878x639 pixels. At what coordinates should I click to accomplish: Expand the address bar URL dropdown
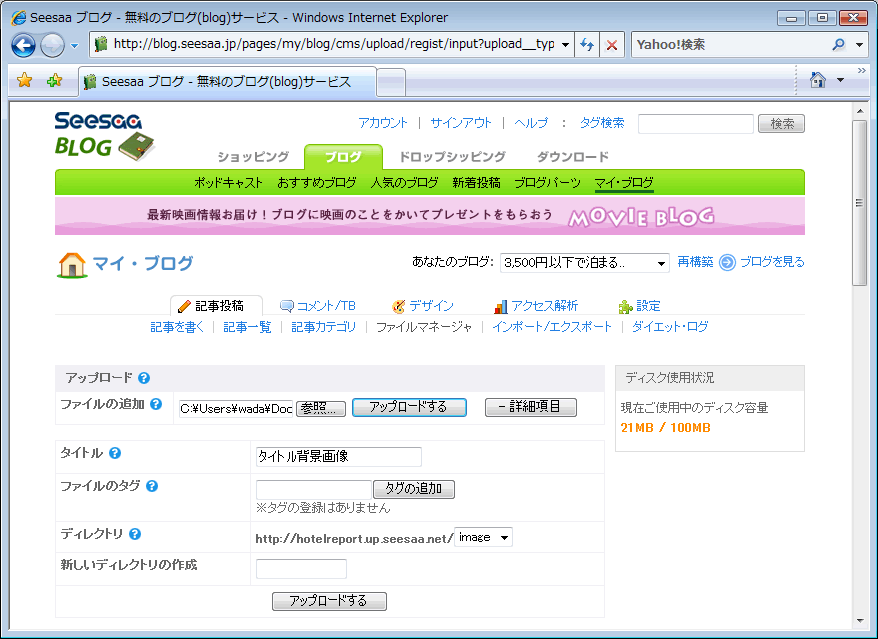pyautogui.click(x=566, y=45)
